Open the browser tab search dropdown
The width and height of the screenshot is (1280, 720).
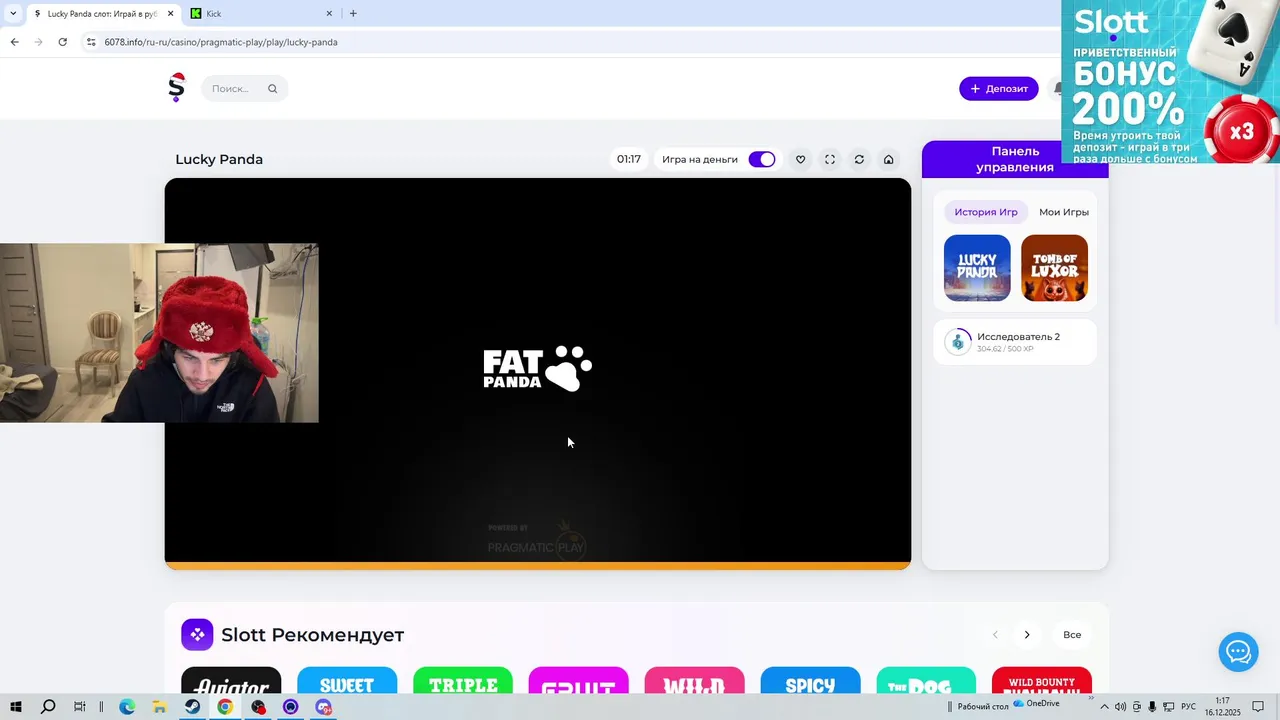pos(13,14)
